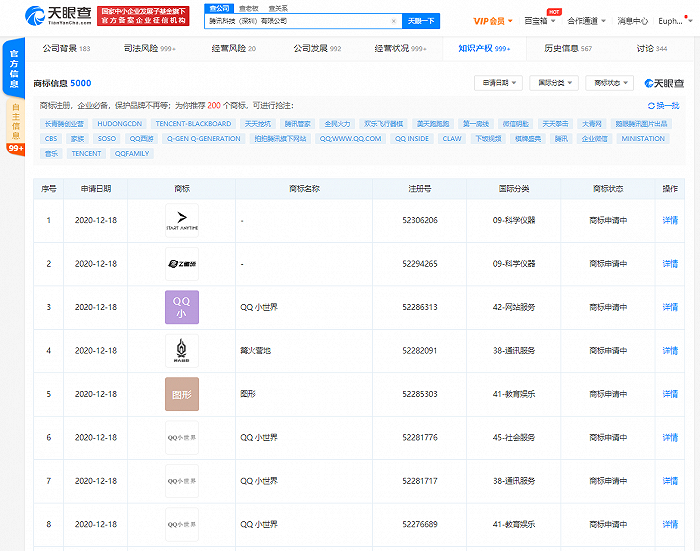Click the red 99+ badge on sidebar
Screen dimensions: 700x551
pyautogui.click(x=16, y=148)
